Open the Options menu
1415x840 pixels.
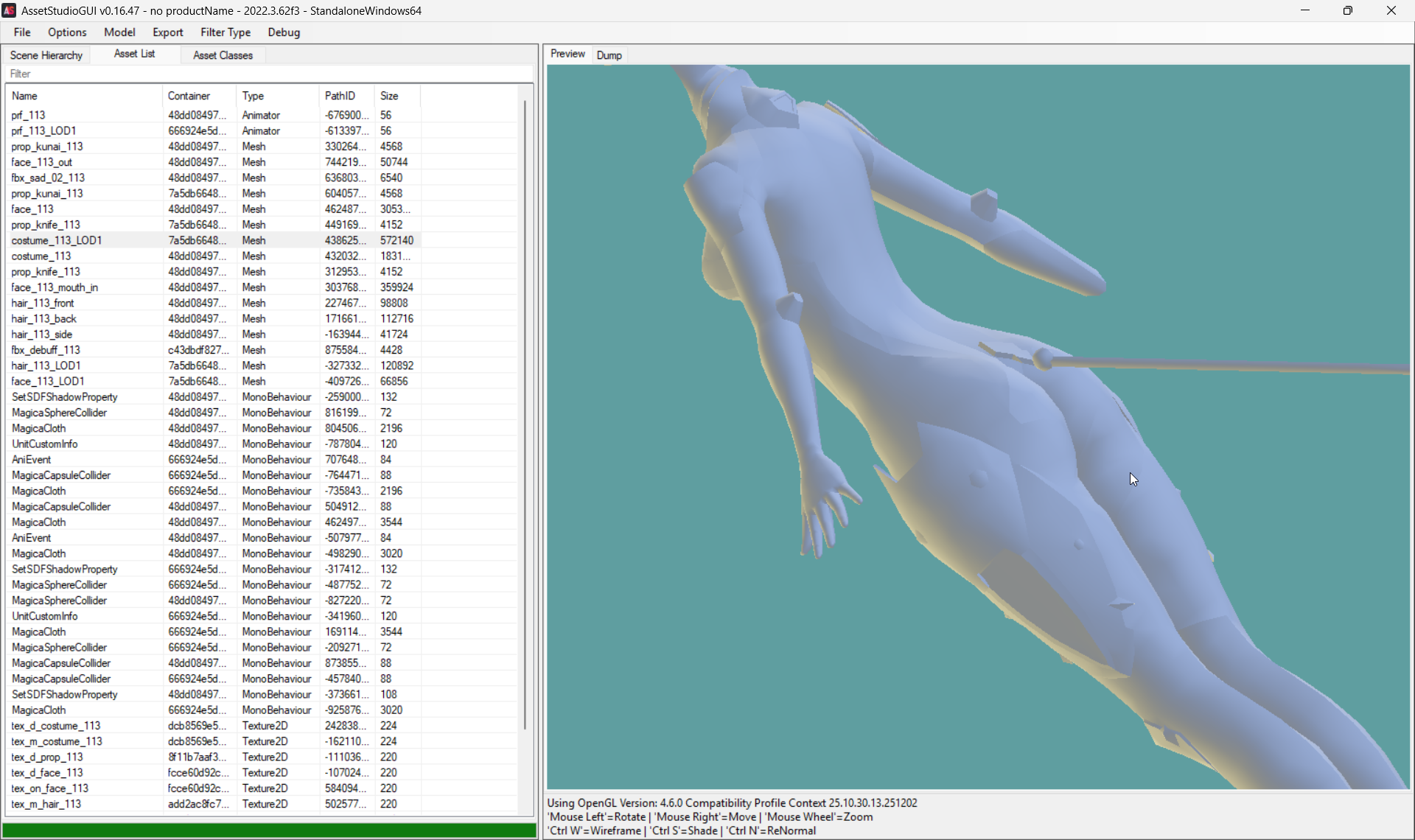tap(67, 32)
